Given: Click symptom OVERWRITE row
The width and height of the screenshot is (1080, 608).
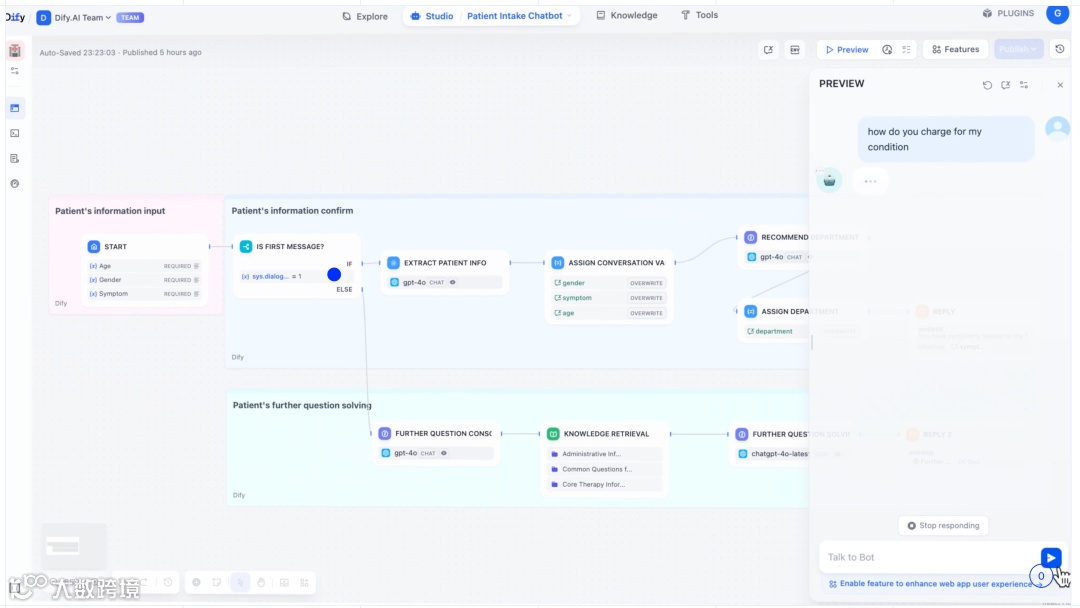Looking at the screenshot, I should point(609,298).
